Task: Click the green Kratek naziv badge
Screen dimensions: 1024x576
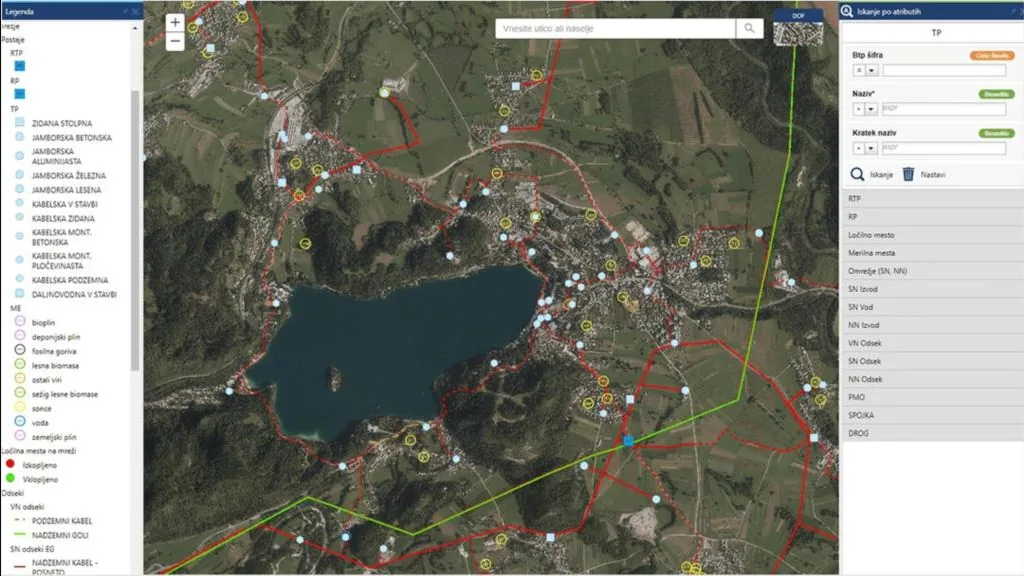Action: click(997, 133)
